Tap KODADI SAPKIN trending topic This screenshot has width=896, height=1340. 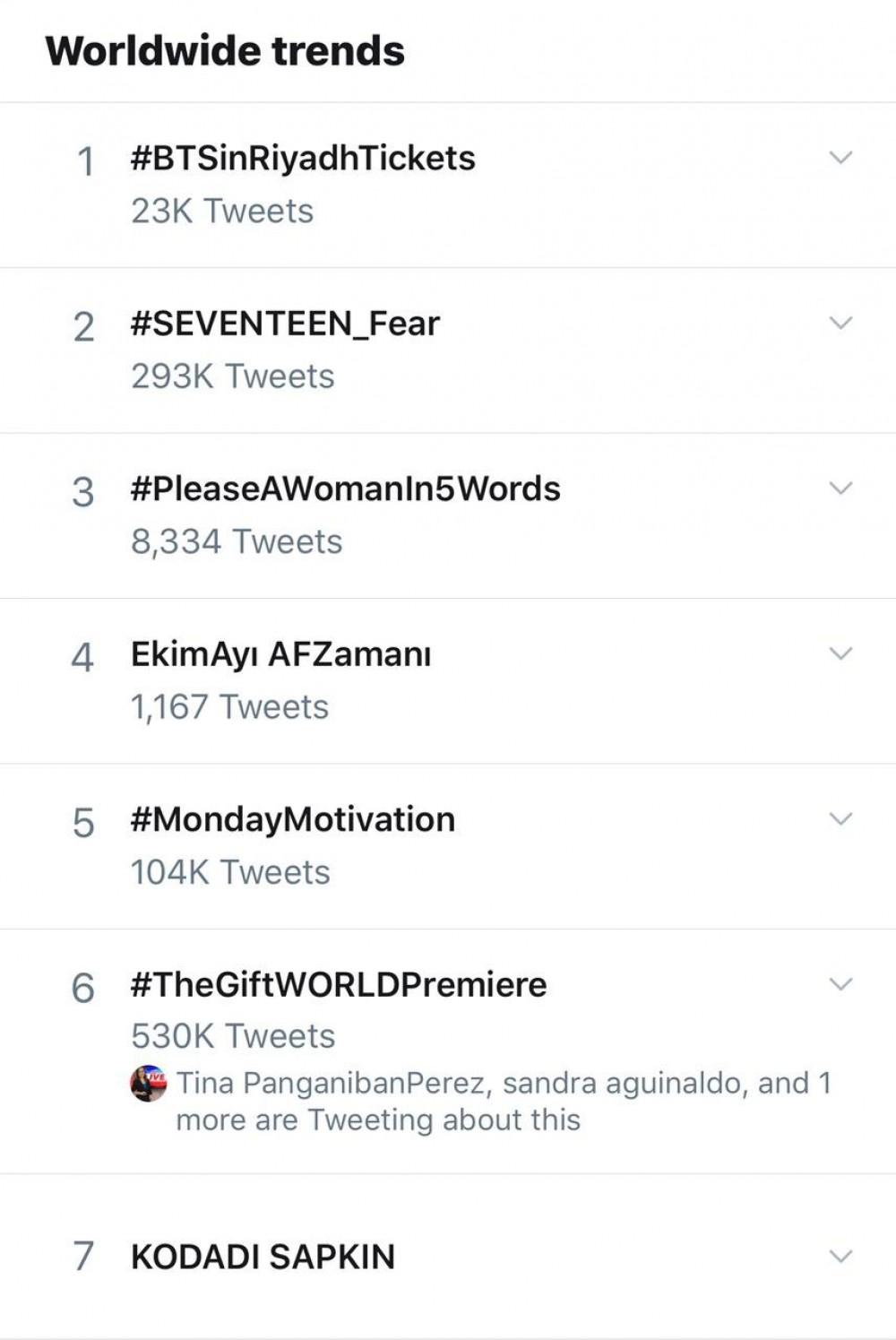263,1258
